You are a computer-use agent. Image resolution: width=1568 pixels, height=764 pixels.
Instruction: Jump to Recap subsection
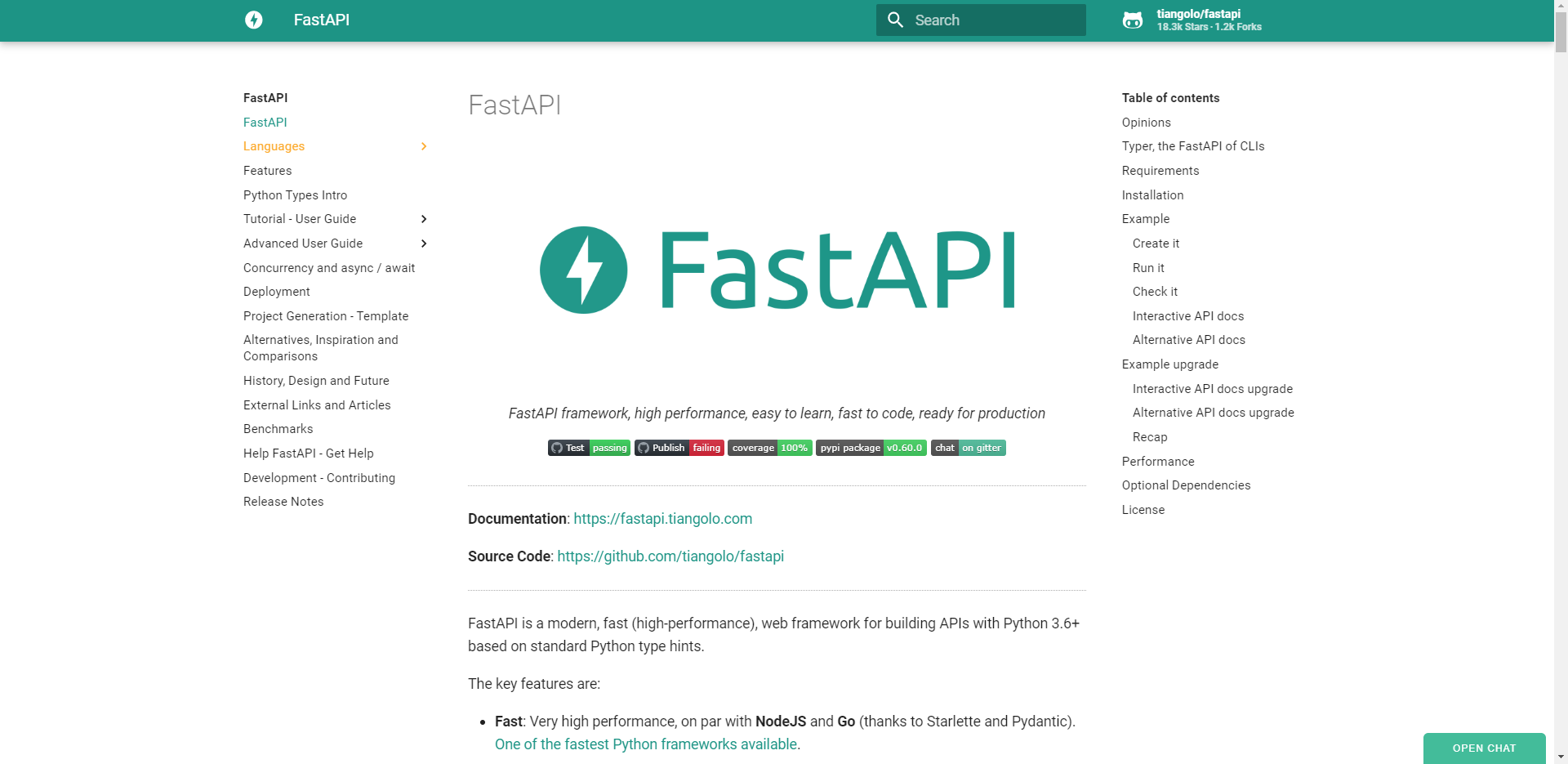(x=1150, y=437)
